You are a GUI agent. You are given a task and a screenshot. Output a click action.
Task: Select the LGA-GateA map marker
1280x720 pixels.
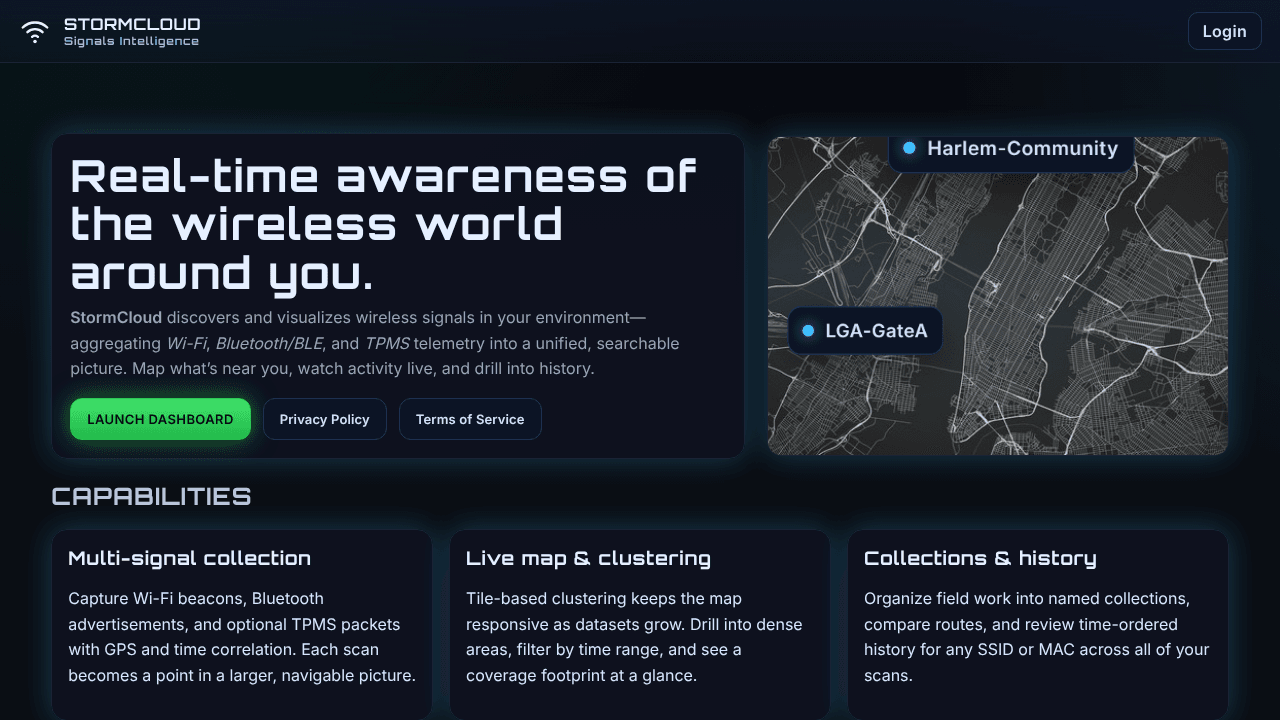(866, 330)
